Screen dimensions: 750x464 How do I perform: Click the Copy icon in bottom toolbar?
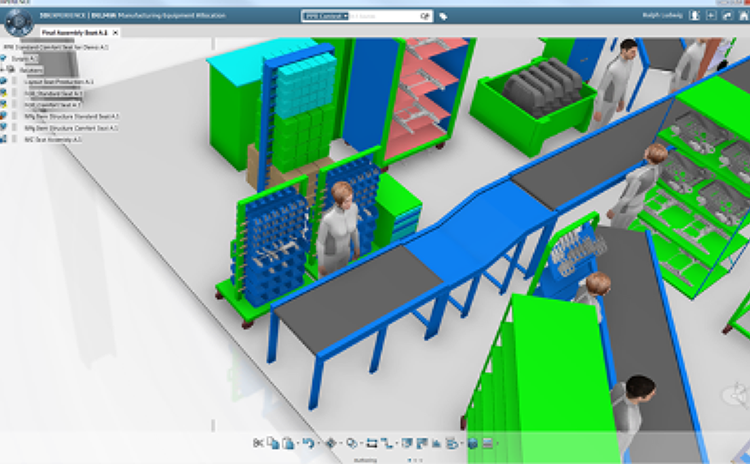pos(273,443)
